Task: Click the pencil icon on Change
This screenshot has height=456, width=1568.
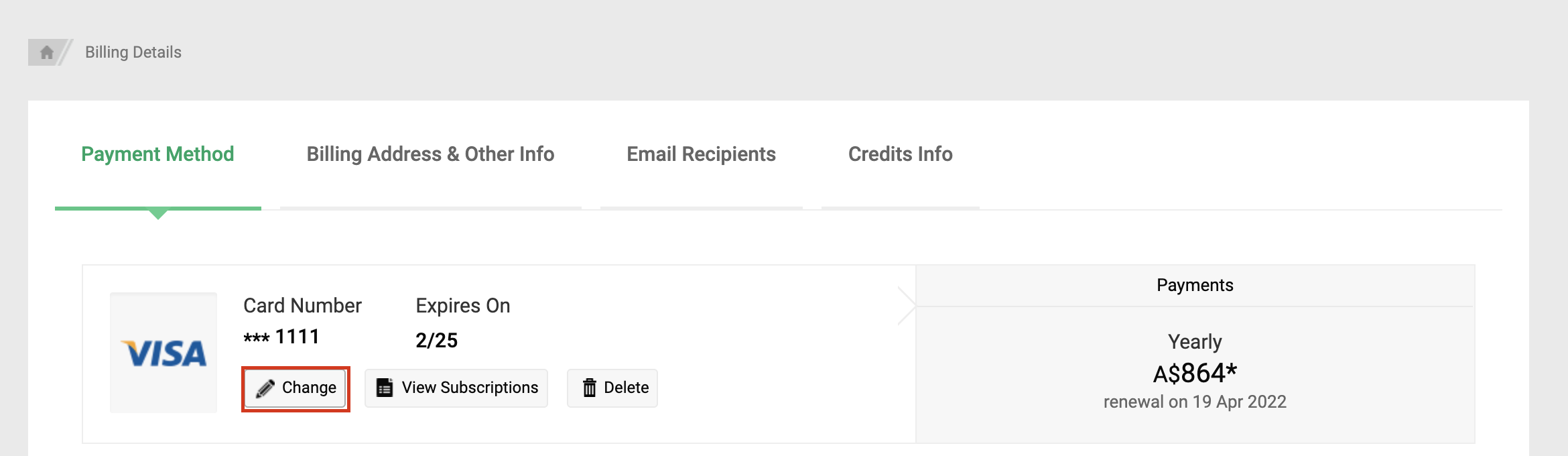Action: click(265, 388)
